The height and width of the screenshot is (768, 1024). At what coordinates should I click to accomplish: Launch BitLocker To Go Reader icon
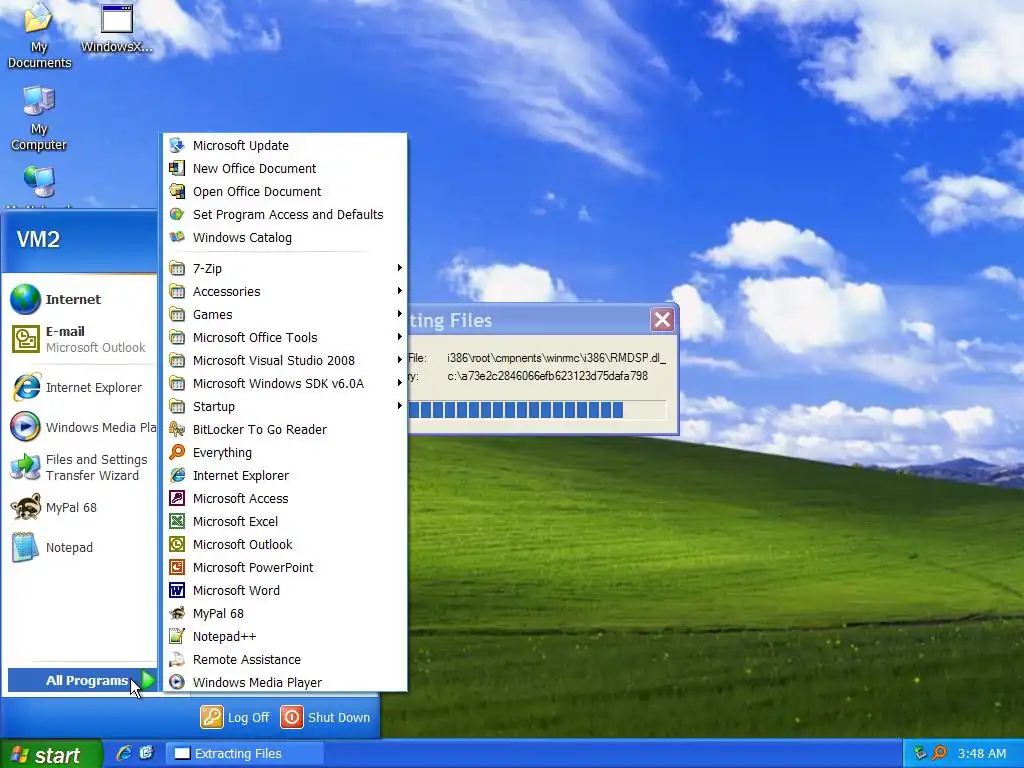(177, 429)
